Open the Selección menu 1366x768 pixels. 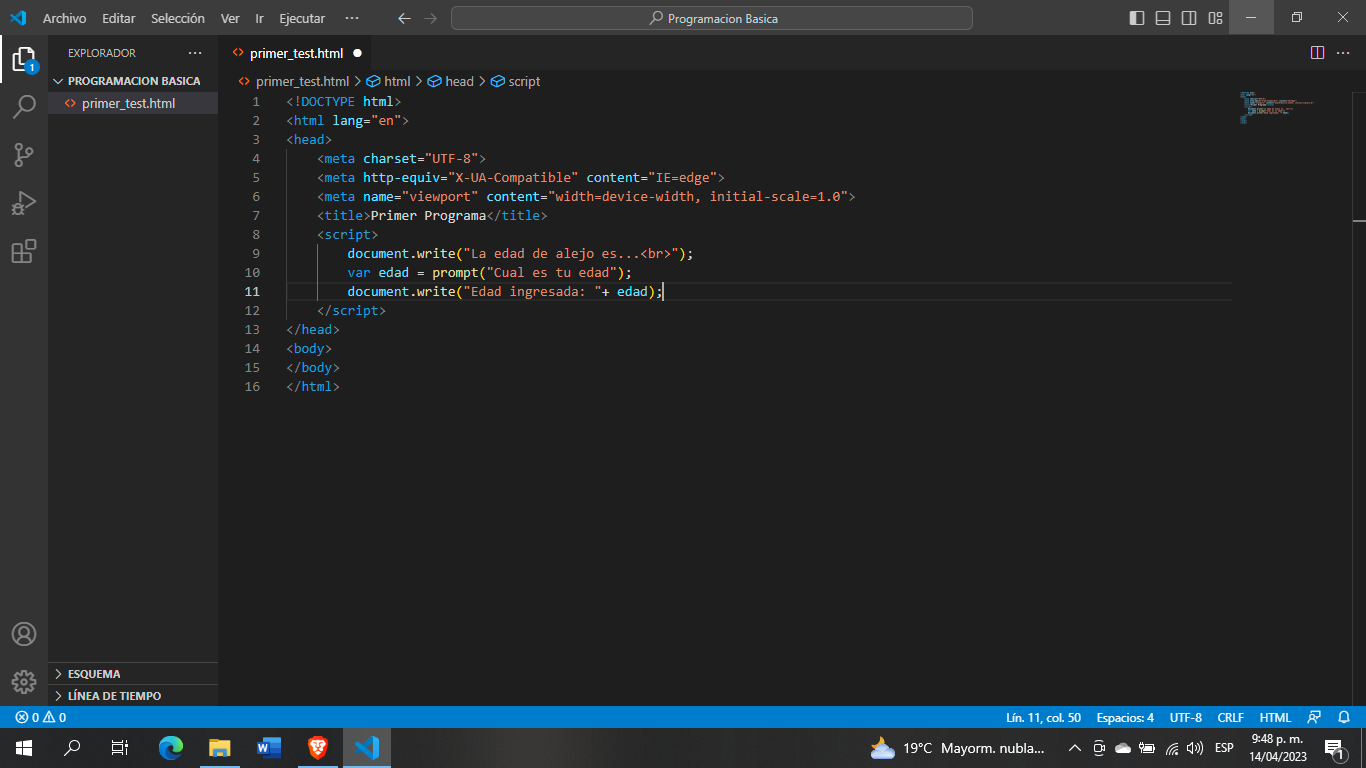(x=178, y=18)
